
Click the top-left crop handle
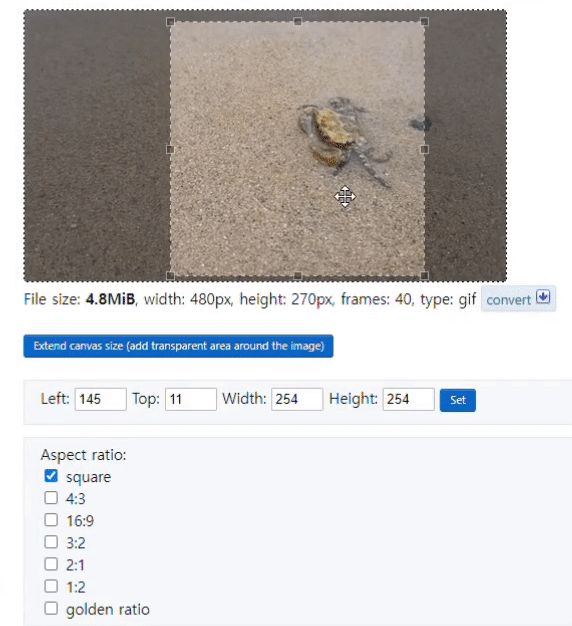[x=170, y=21]
